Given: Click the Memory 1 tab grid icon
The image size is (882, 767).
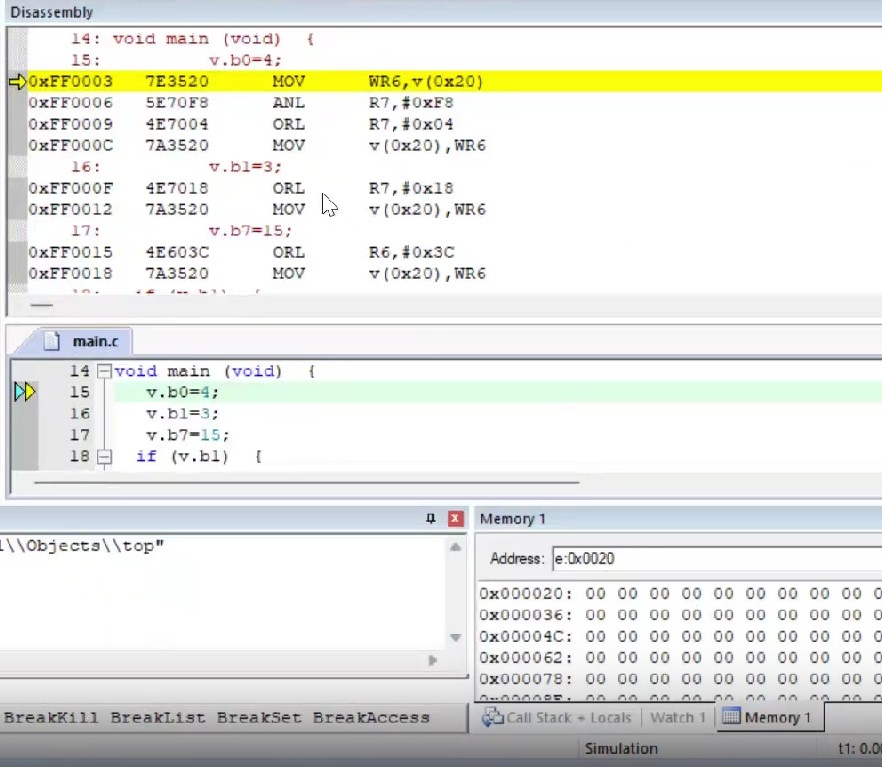Looking at the screenshot, I should click(731, 717).
